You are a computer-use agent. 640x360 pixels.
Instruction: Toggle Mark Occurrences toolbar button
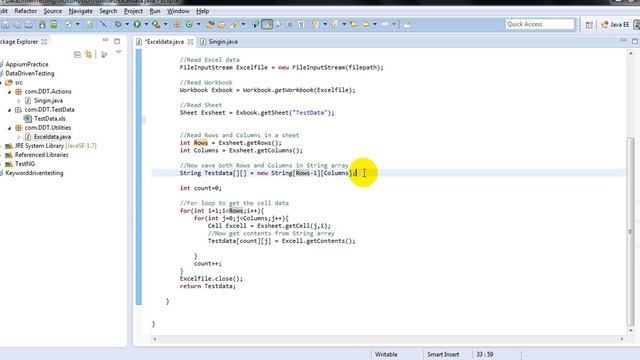coord(267,24)
